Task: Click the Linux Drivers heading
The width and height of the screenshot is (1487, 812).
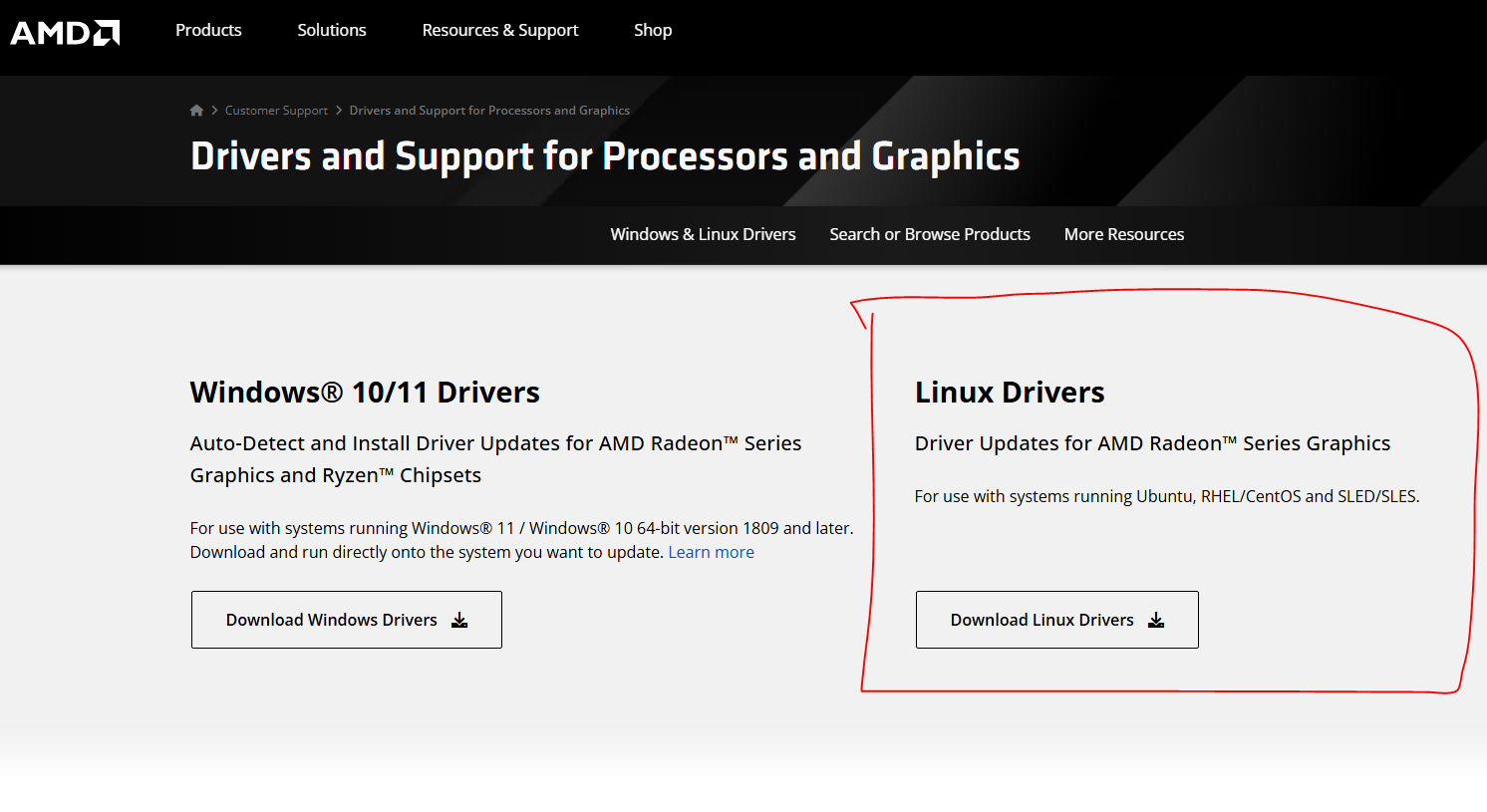Action: [1010, 392]
